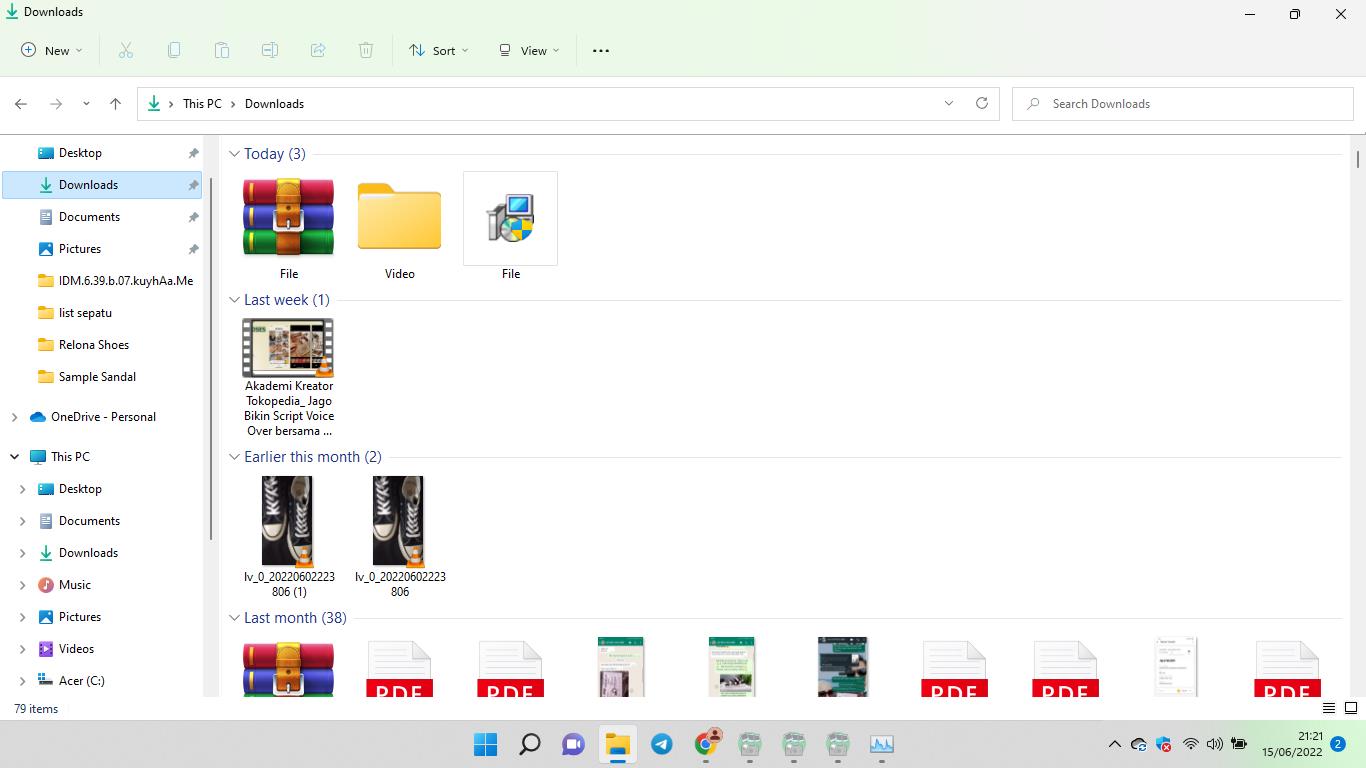Click the Delete trash icon
The width and height of the screenshot is (1366, 768).
(366, 51)
